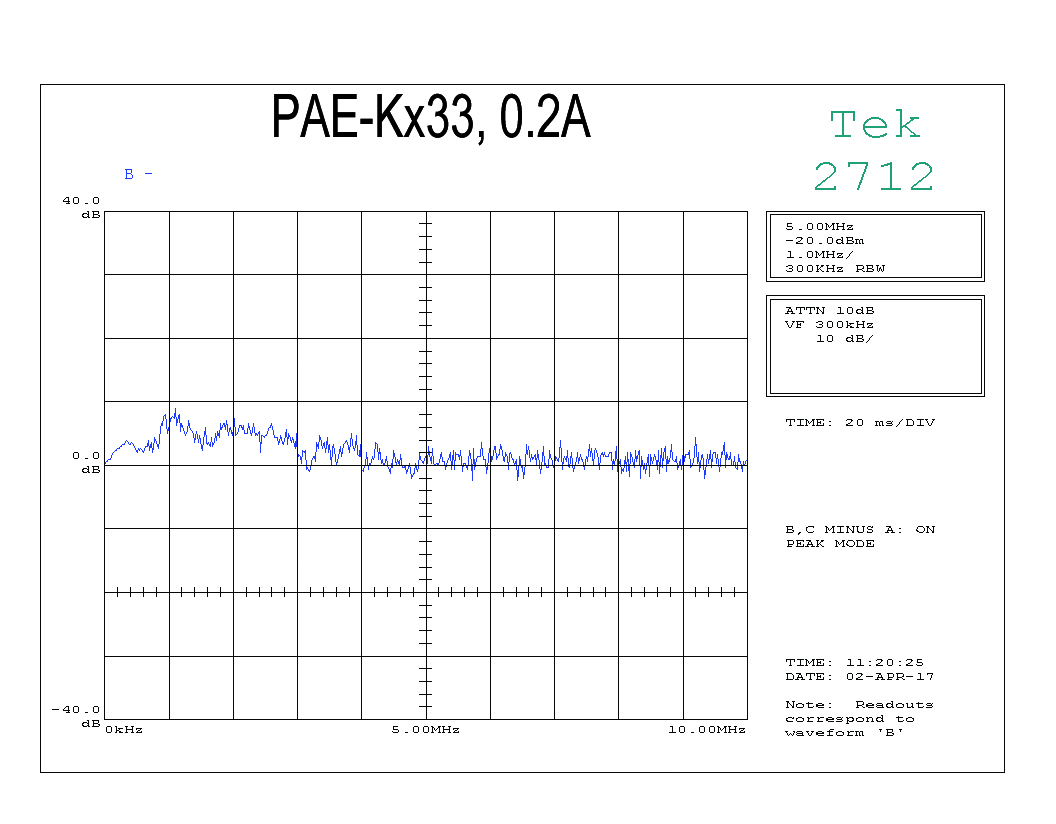Toggle the B,C MINUS A: ON status
Image resolution: width=1056 pixels, height=824 pixels.
860,530
